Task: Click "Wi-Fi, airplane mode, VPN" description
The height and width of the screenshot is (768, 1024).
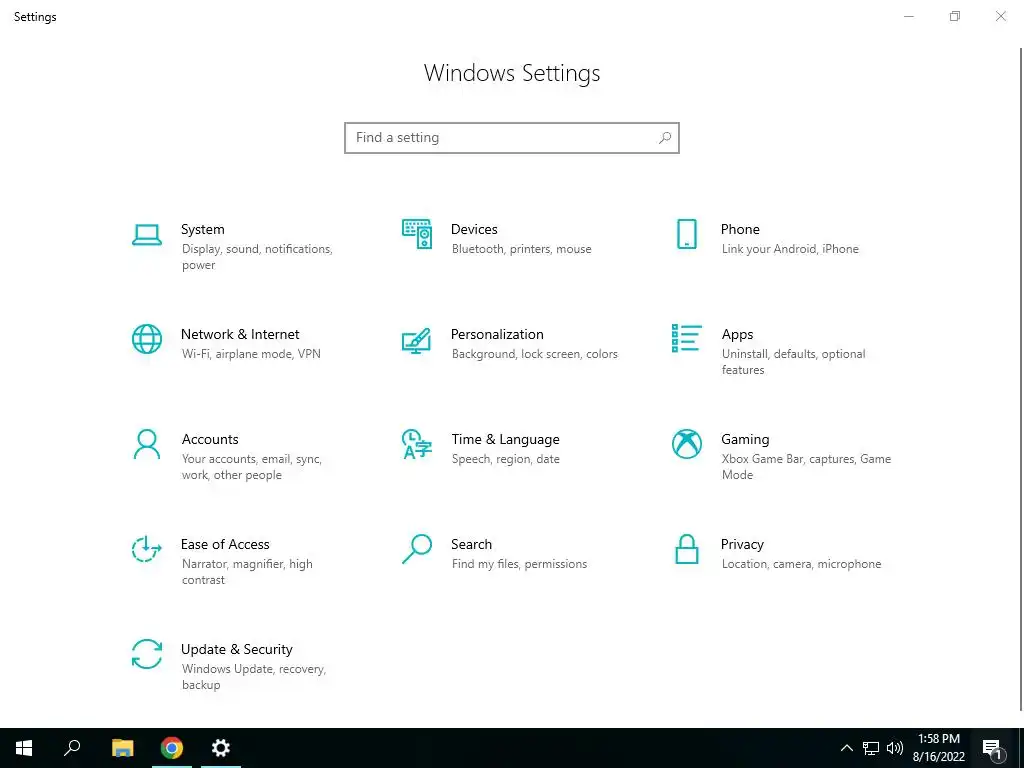Action: point(251,354)
